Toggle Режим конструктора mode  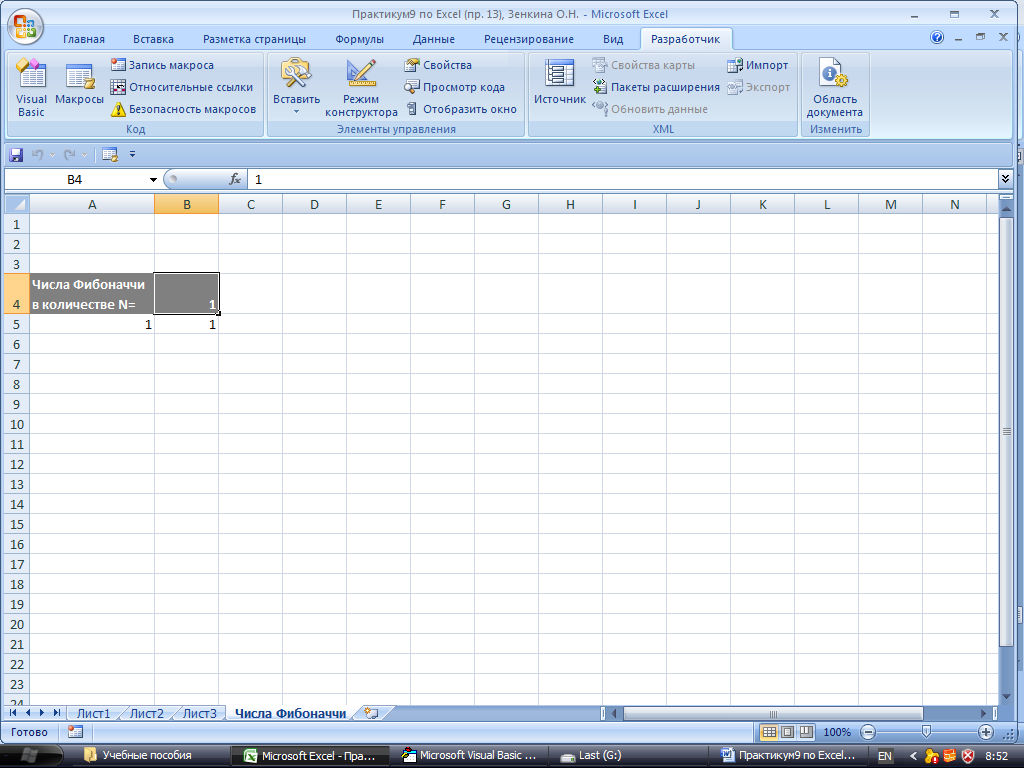[361, 88]
